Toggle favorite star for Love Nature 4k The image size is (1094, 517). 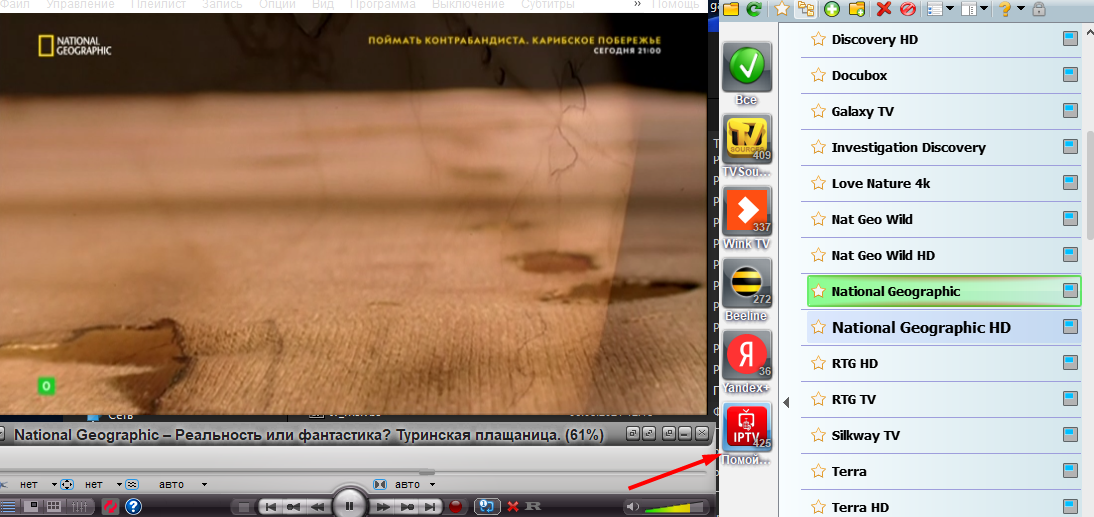[818, 183]
